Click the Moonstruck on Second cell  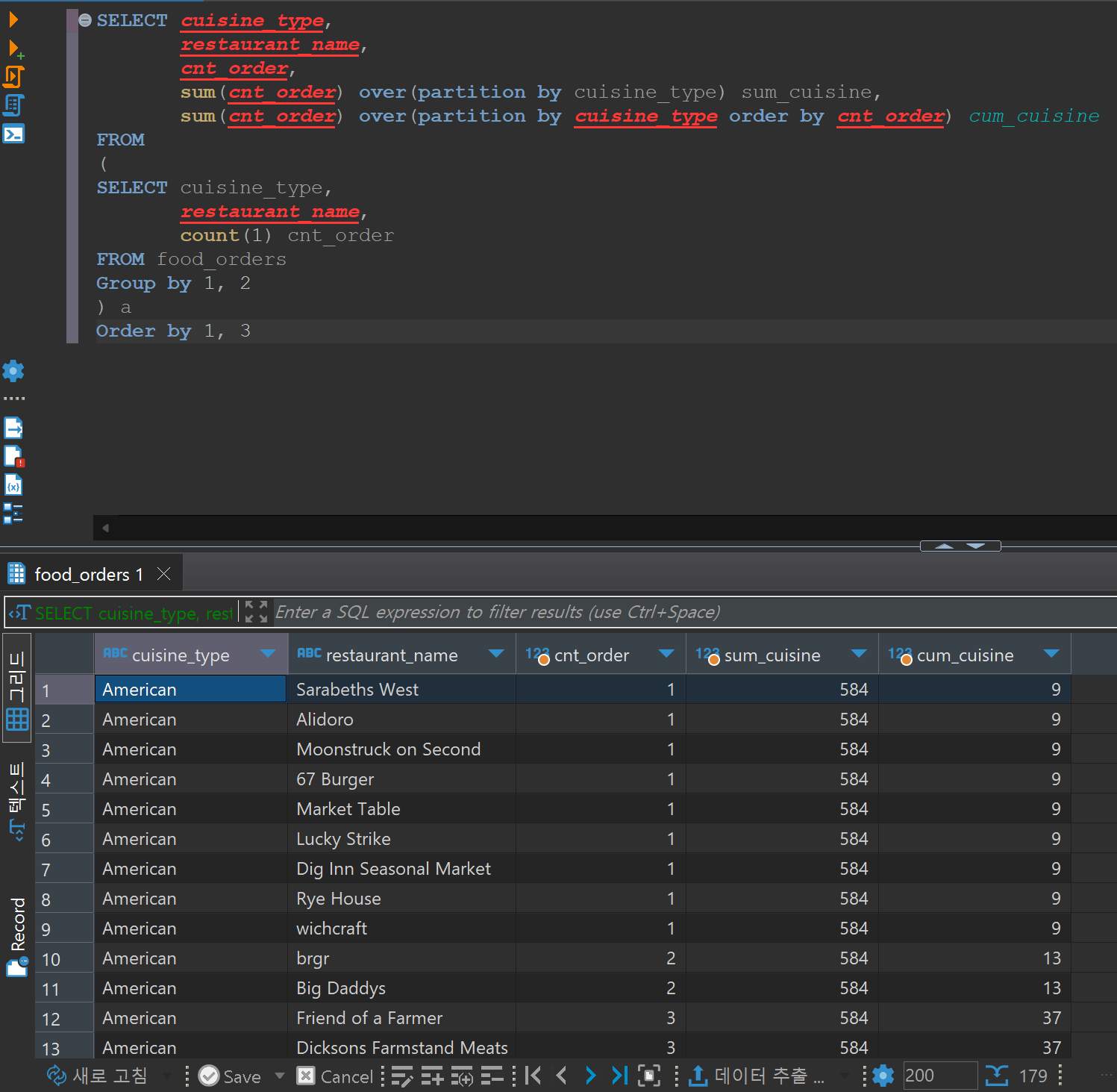click(x=401, y=749)
